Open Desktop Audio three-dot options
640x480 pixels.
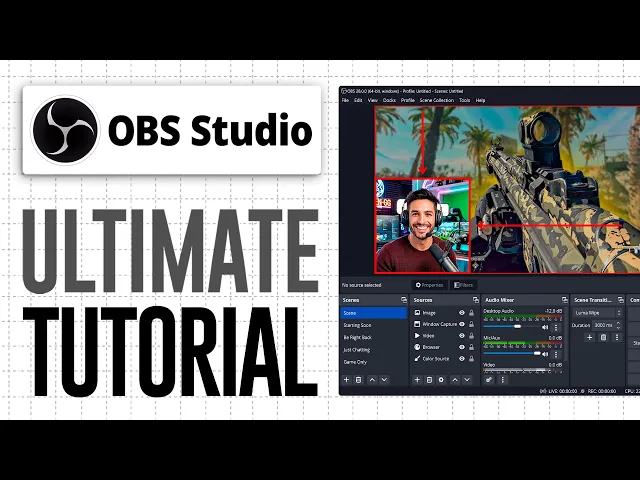(556, 327)
